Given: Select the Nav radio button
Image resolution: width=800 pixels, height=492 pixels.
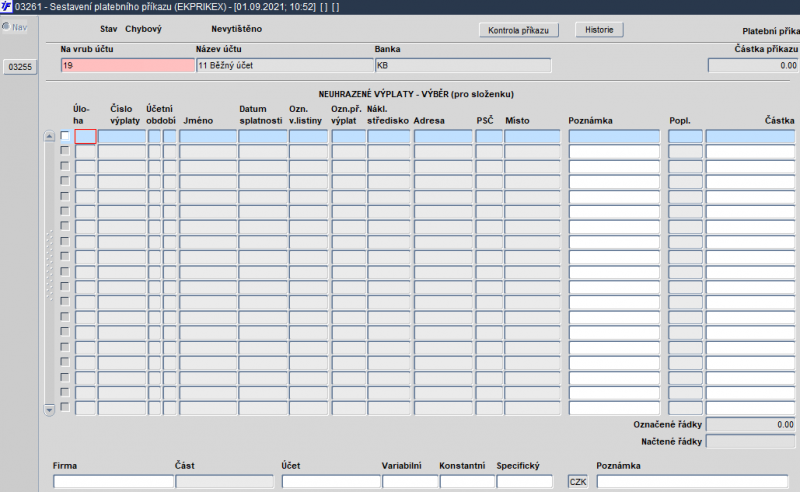Looking at the screenshot, I should click(x=6, y=27).
